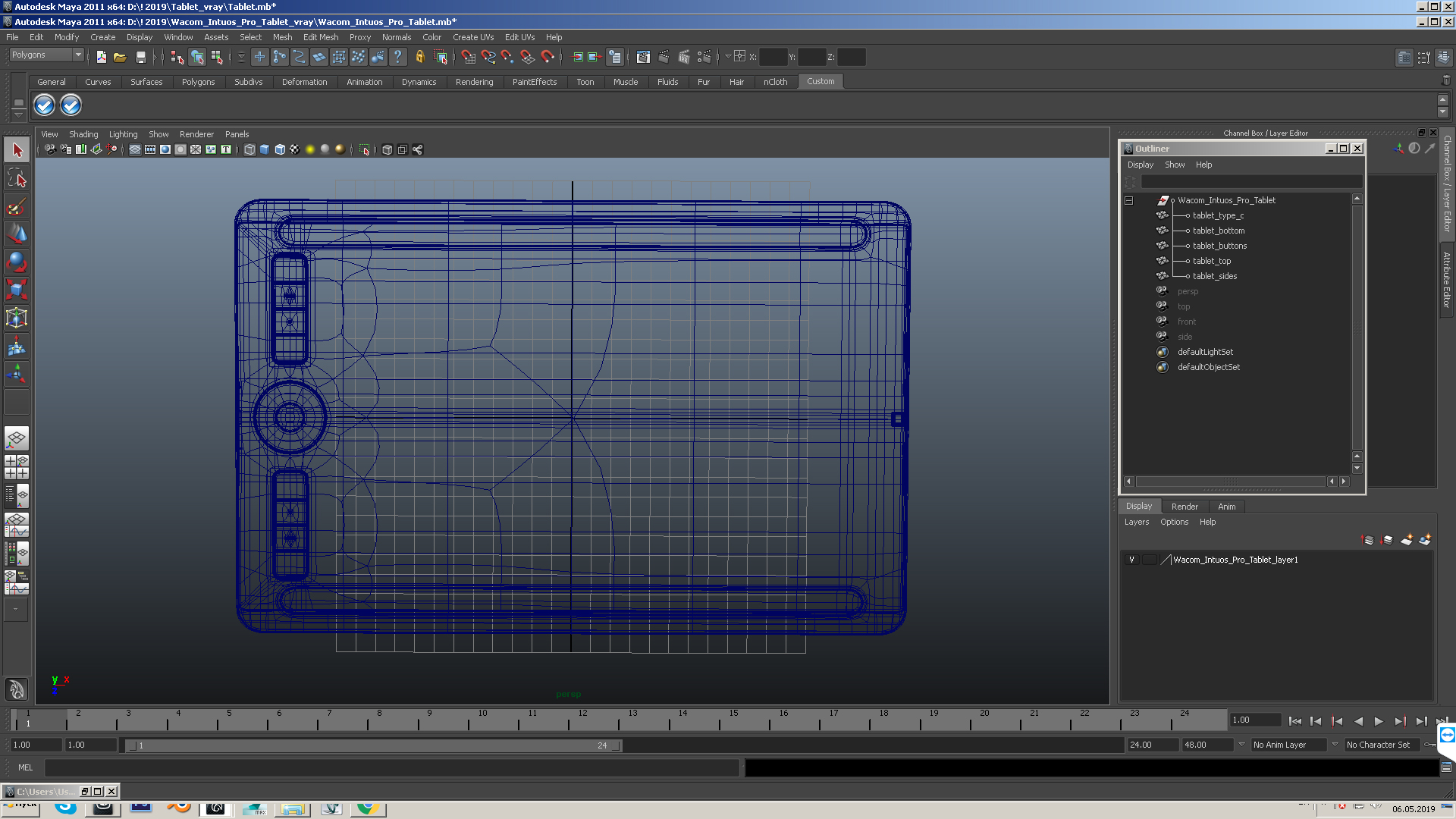1456x819 pixels.
Task: Open the selection mask dropdown arrow
Action: click(x=242, y=57)
